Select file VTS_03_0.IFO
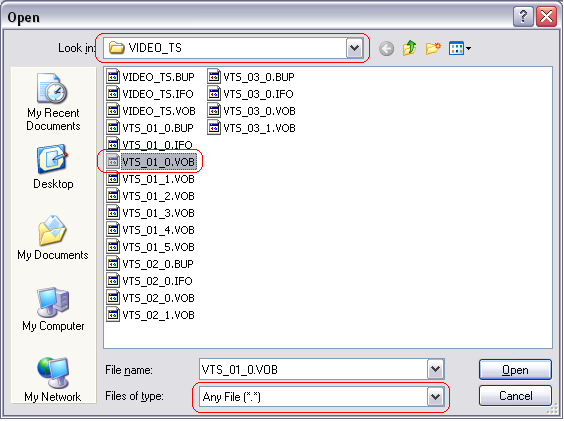 click(x=251, y=94)
